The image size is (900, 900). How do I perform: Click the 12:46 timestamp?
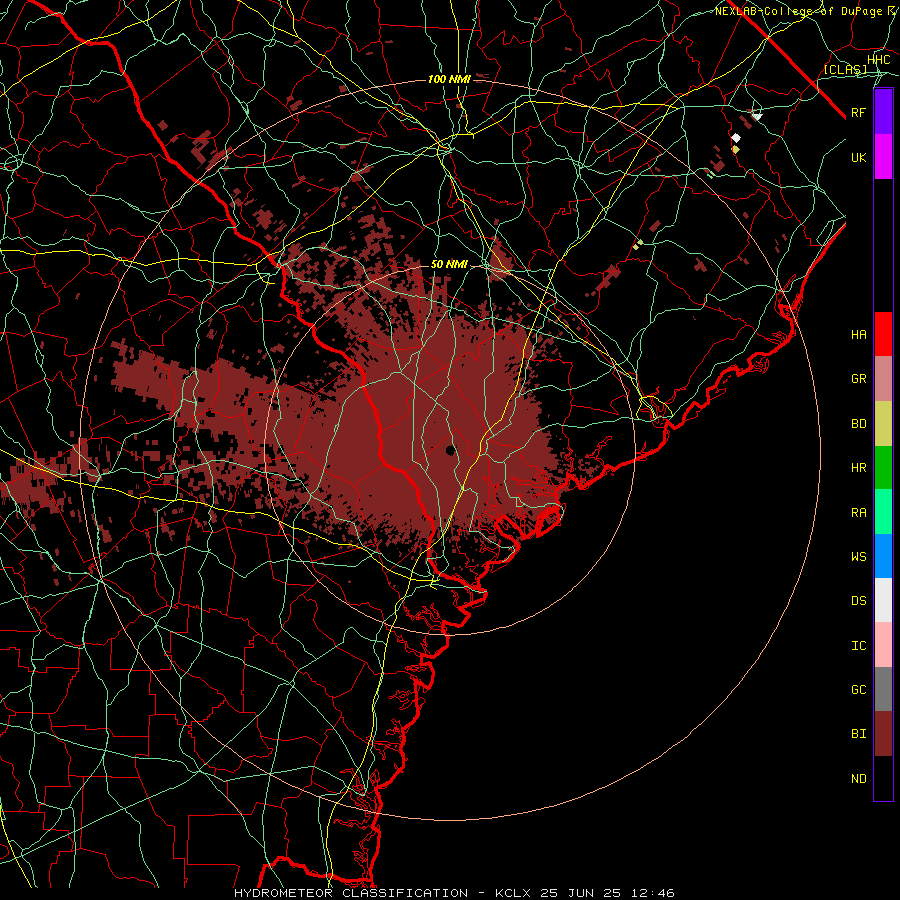click(654, 893)
